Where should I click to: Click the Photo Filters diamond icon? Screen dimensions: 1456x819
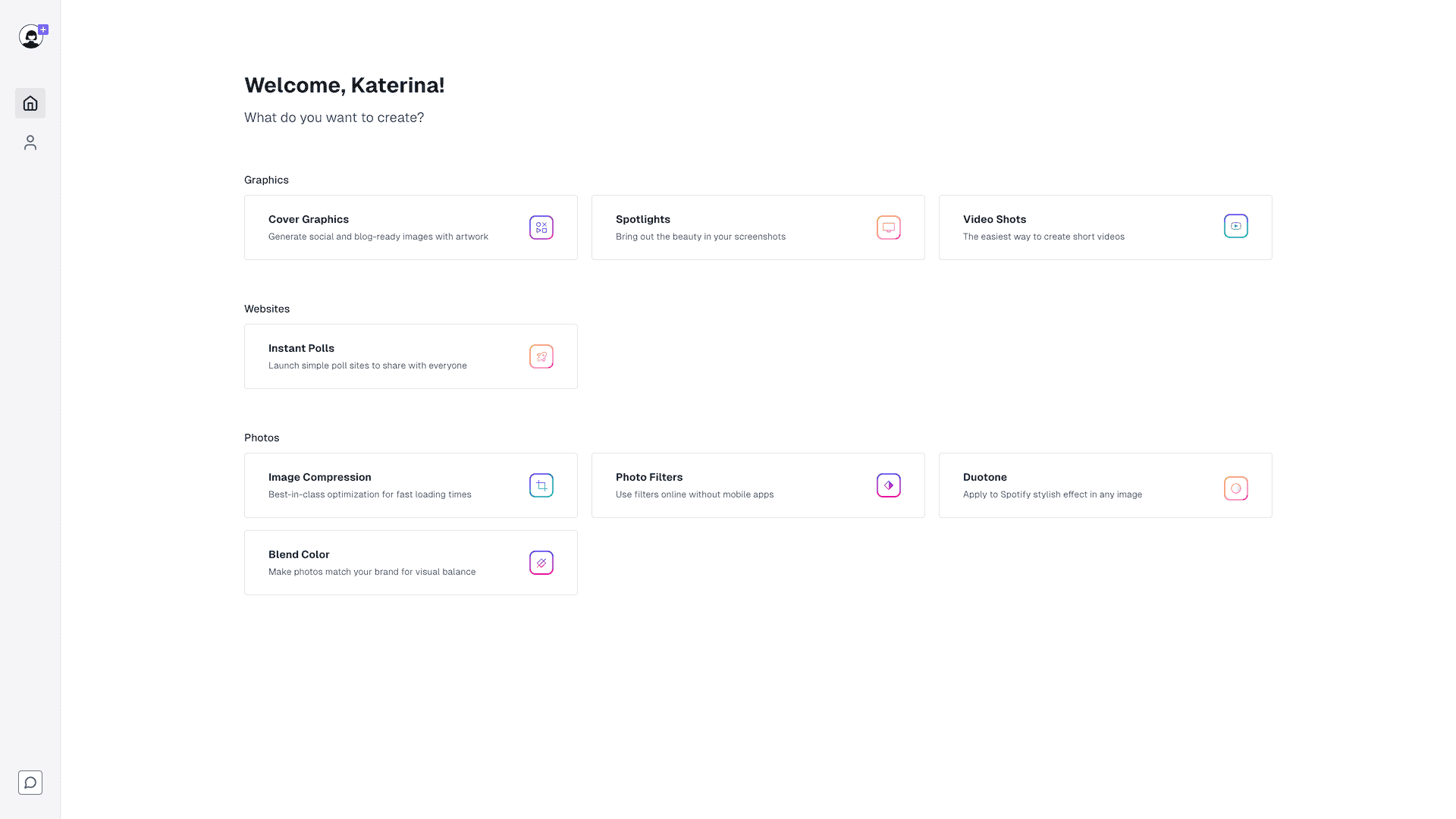pyautogui.click(x=889, y=485)
